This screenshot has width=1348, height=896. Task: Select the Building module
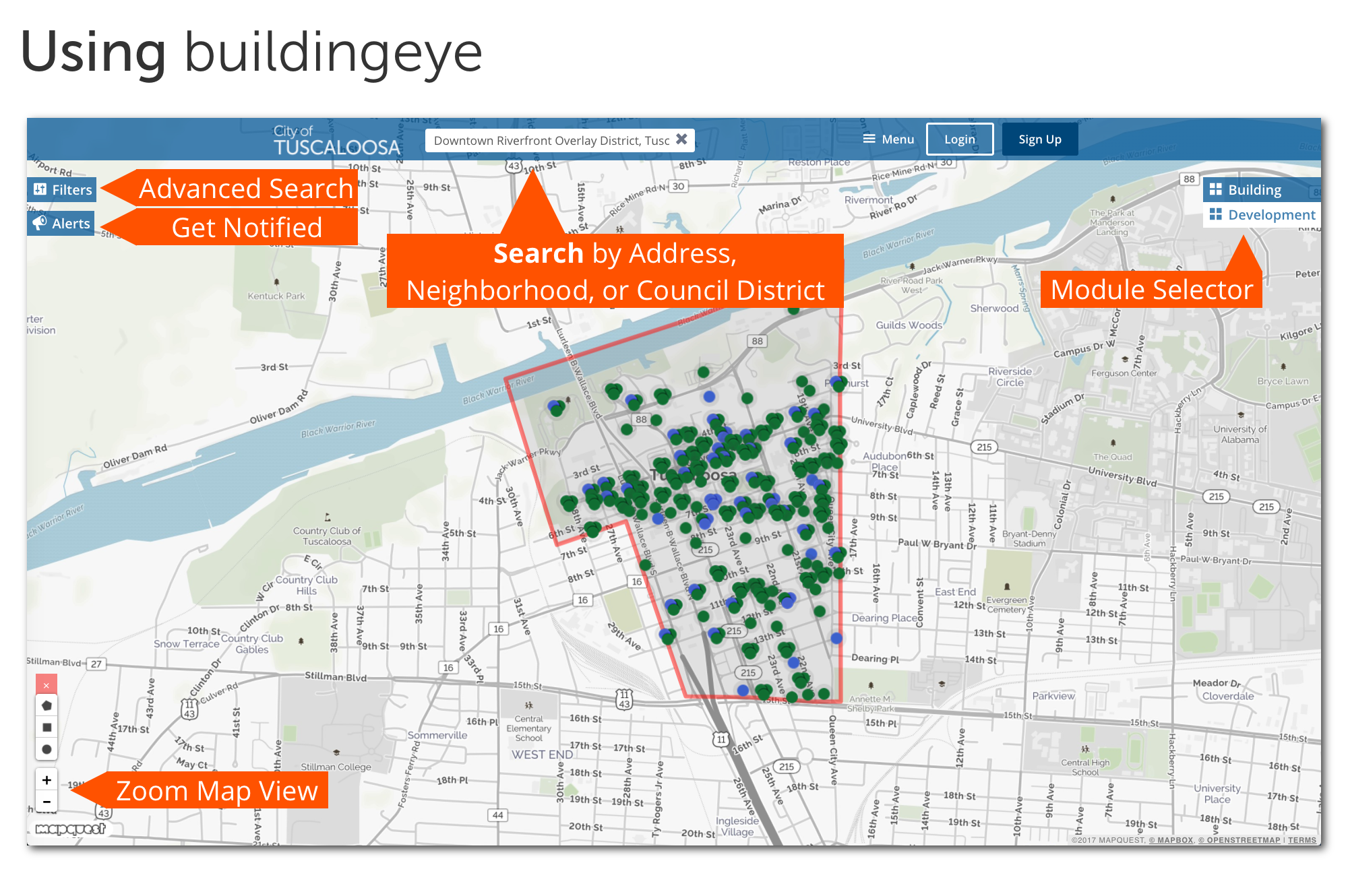pyautogui.click(x=1262, y=190)
